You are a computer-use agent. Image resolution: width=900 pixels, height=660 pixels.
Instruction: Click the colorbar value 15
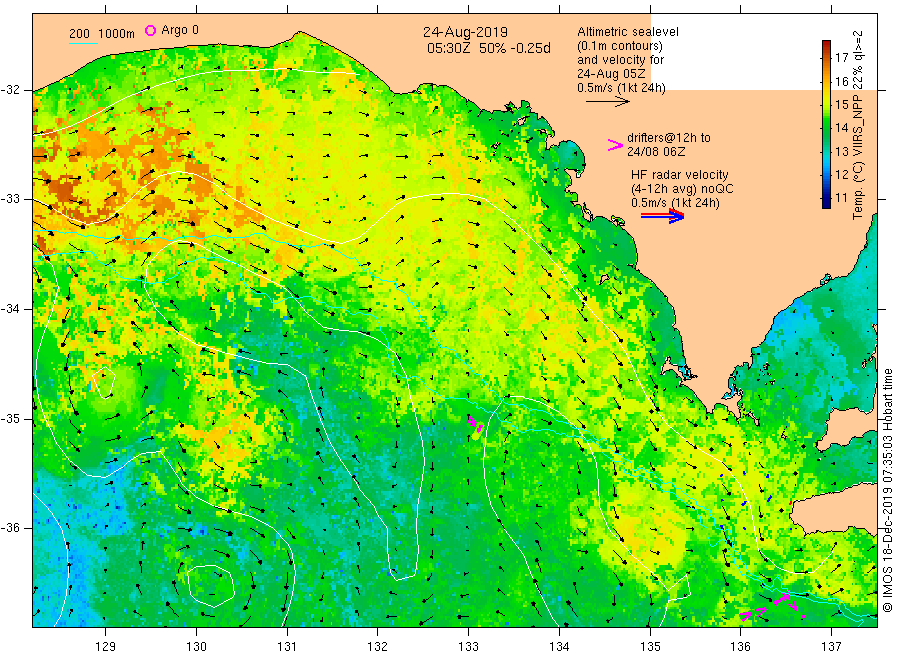tap(841, 104)
